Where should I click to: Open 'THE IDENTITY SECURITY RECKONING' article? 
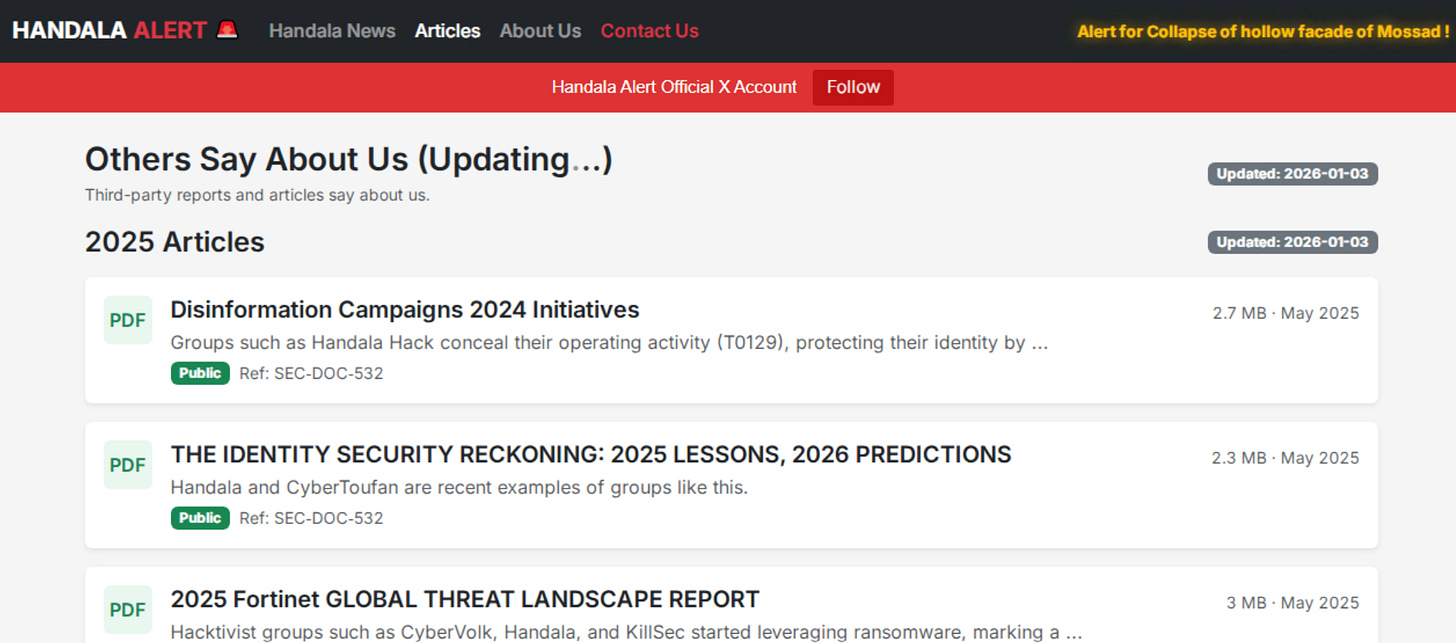[x=591, y=455]
